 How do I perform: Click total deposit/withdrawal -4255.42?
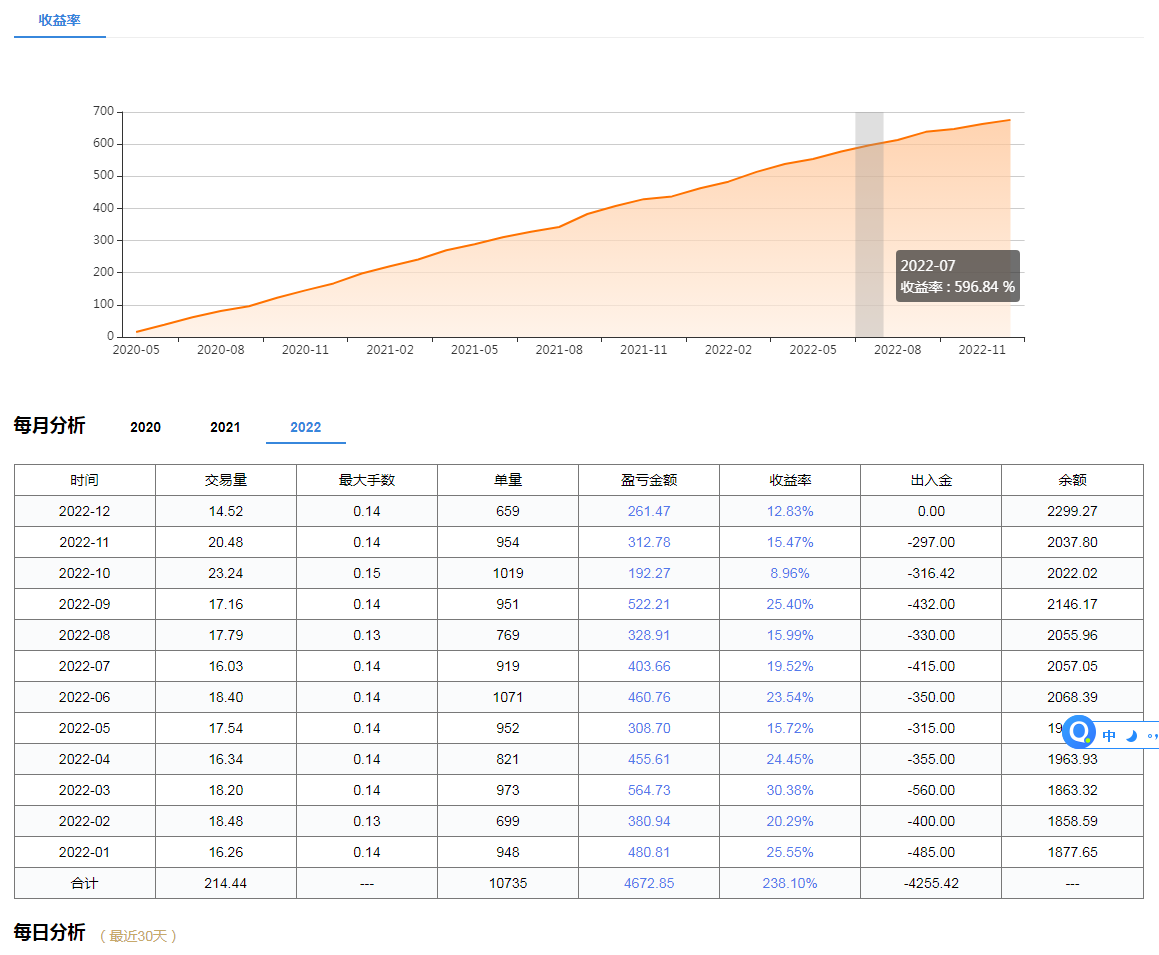coord(931,884)
